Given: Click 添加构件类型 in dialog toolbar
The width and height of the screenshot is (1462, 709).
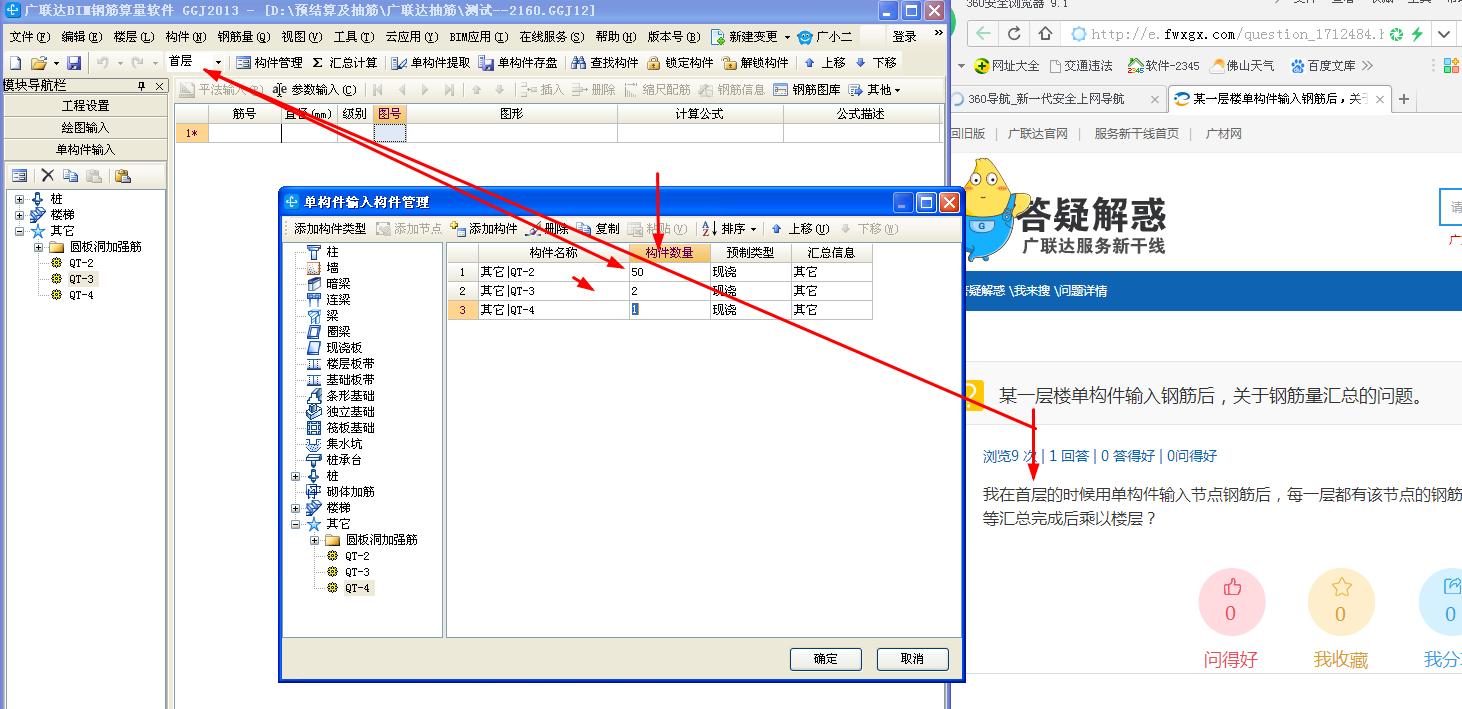Looking at the screenshot, I should 330,229.
